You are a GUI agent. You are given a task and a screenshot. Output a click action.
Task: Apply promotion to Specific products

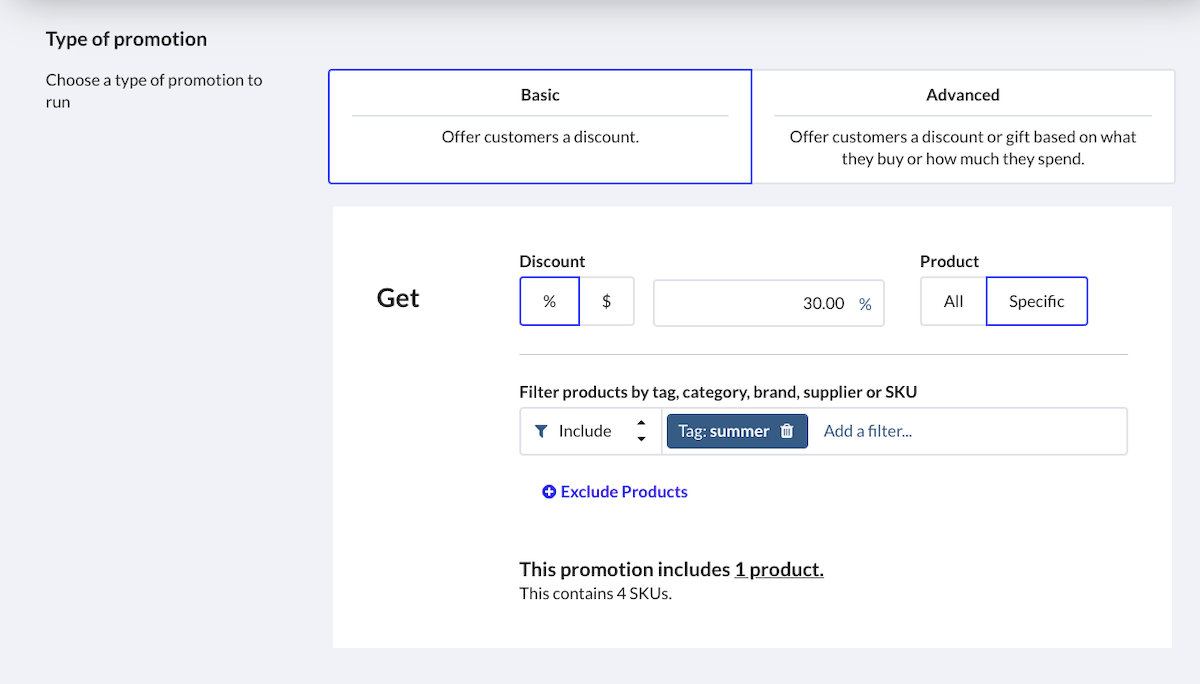point(1037,301)
